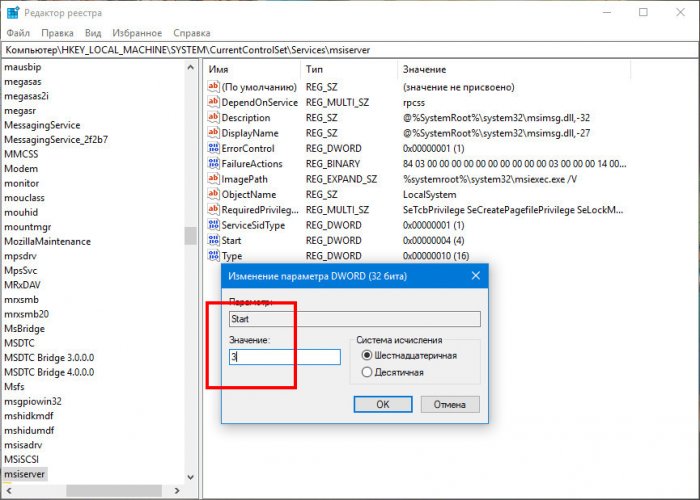Select the MSDTC Bridge 3.0.0.0 key
700x500 pixels.
point(49,358)
